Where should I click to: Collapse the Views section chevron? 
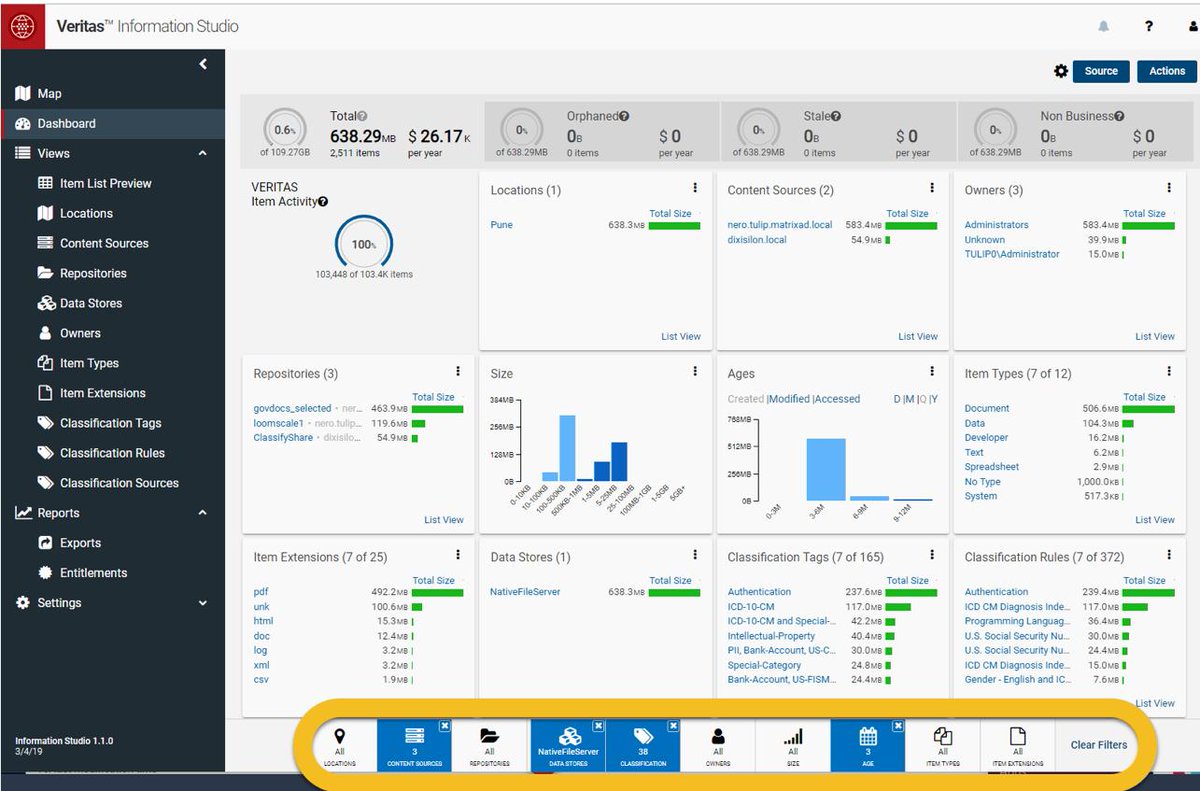coord(203,153)
